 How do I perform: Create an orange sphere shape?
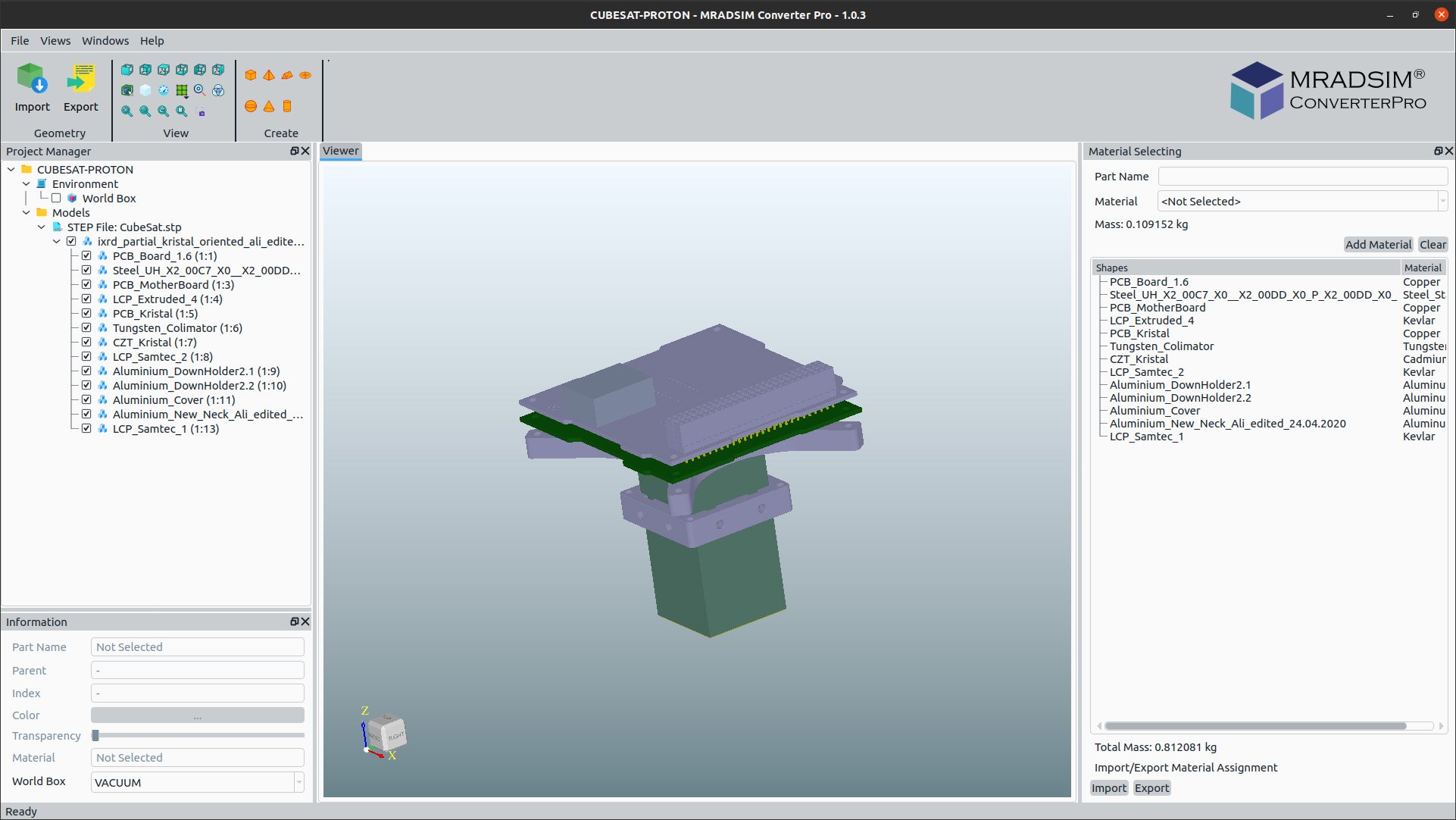point(251,106)
